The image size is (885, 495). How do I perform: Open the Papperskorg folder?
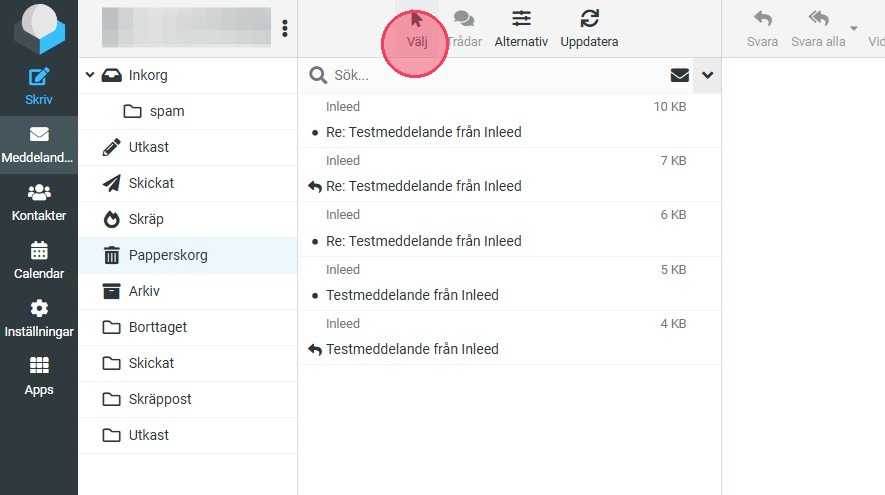click(x=168, y=255)
